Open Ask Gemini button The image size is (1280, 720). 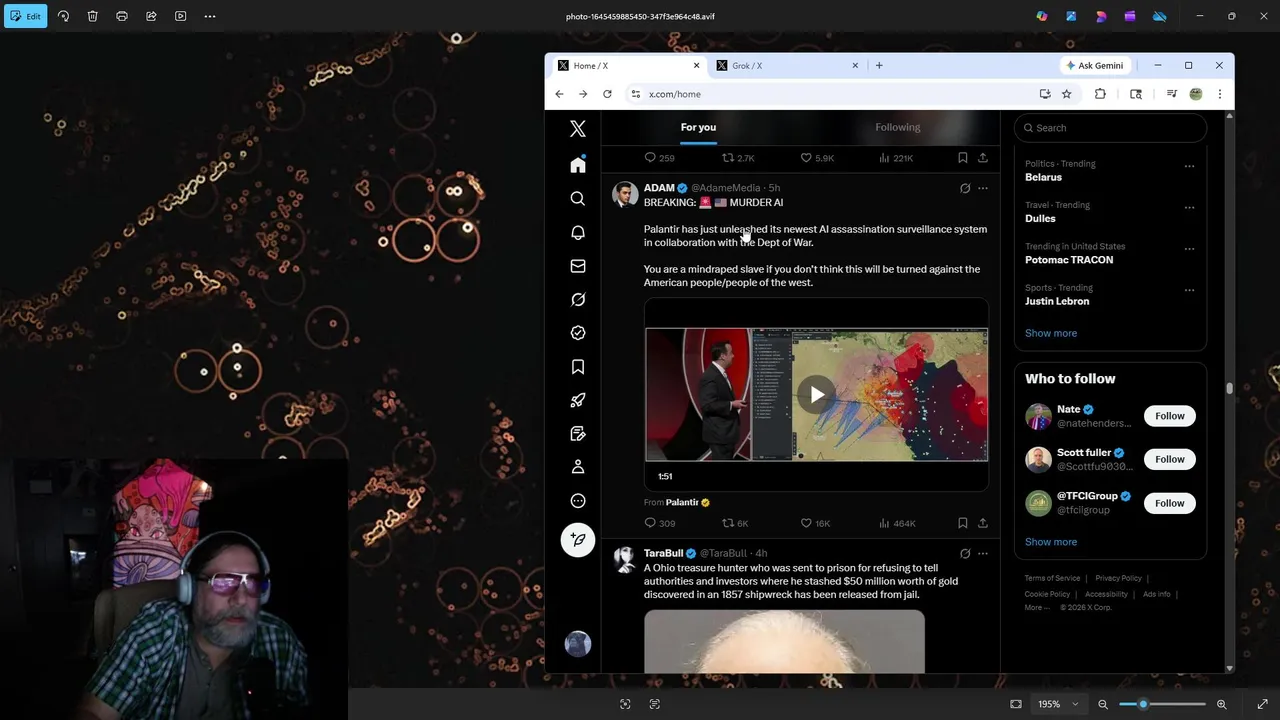(1095, 66)
